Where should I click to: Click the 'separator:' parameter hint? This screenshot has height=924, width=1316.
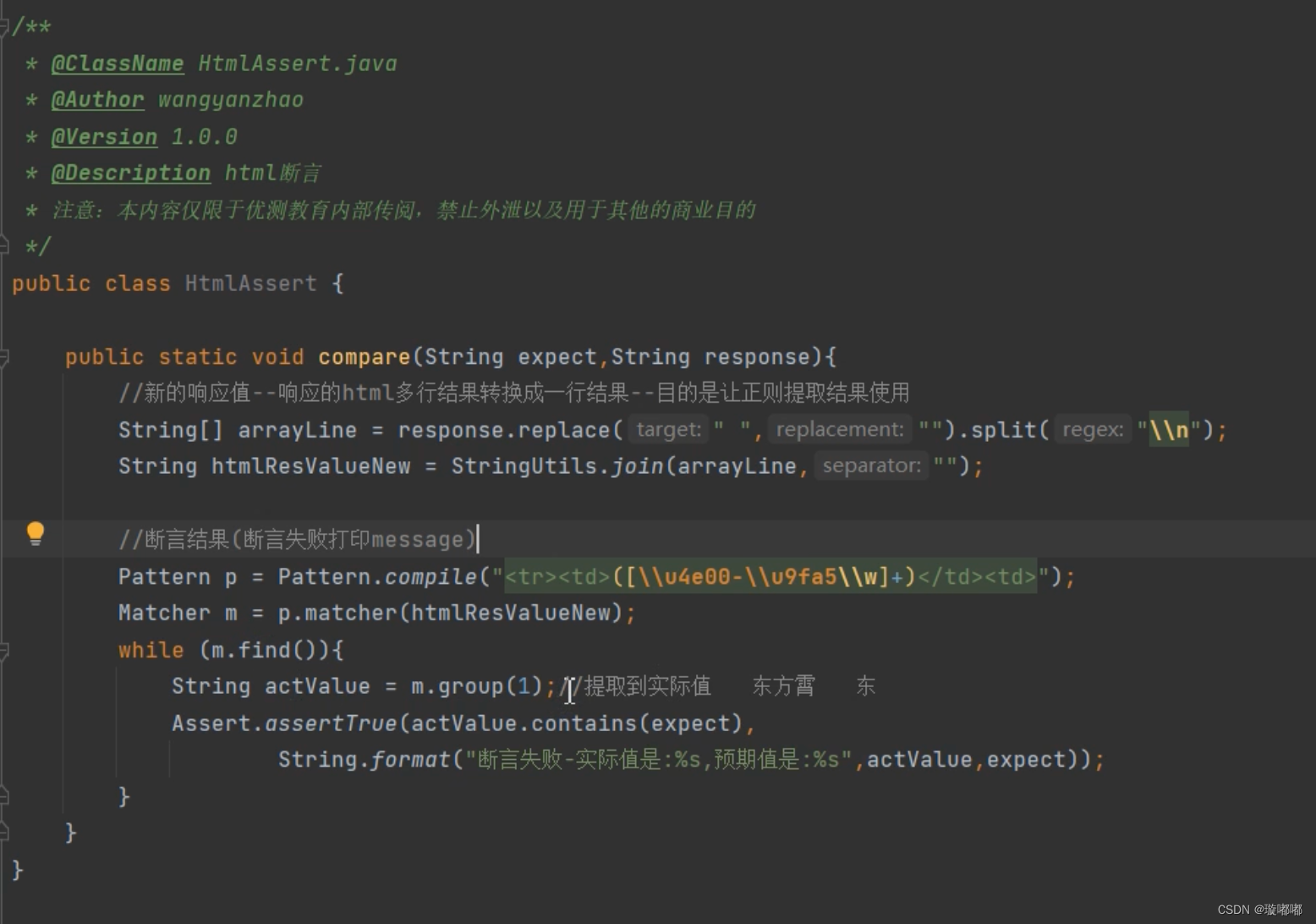871,466
